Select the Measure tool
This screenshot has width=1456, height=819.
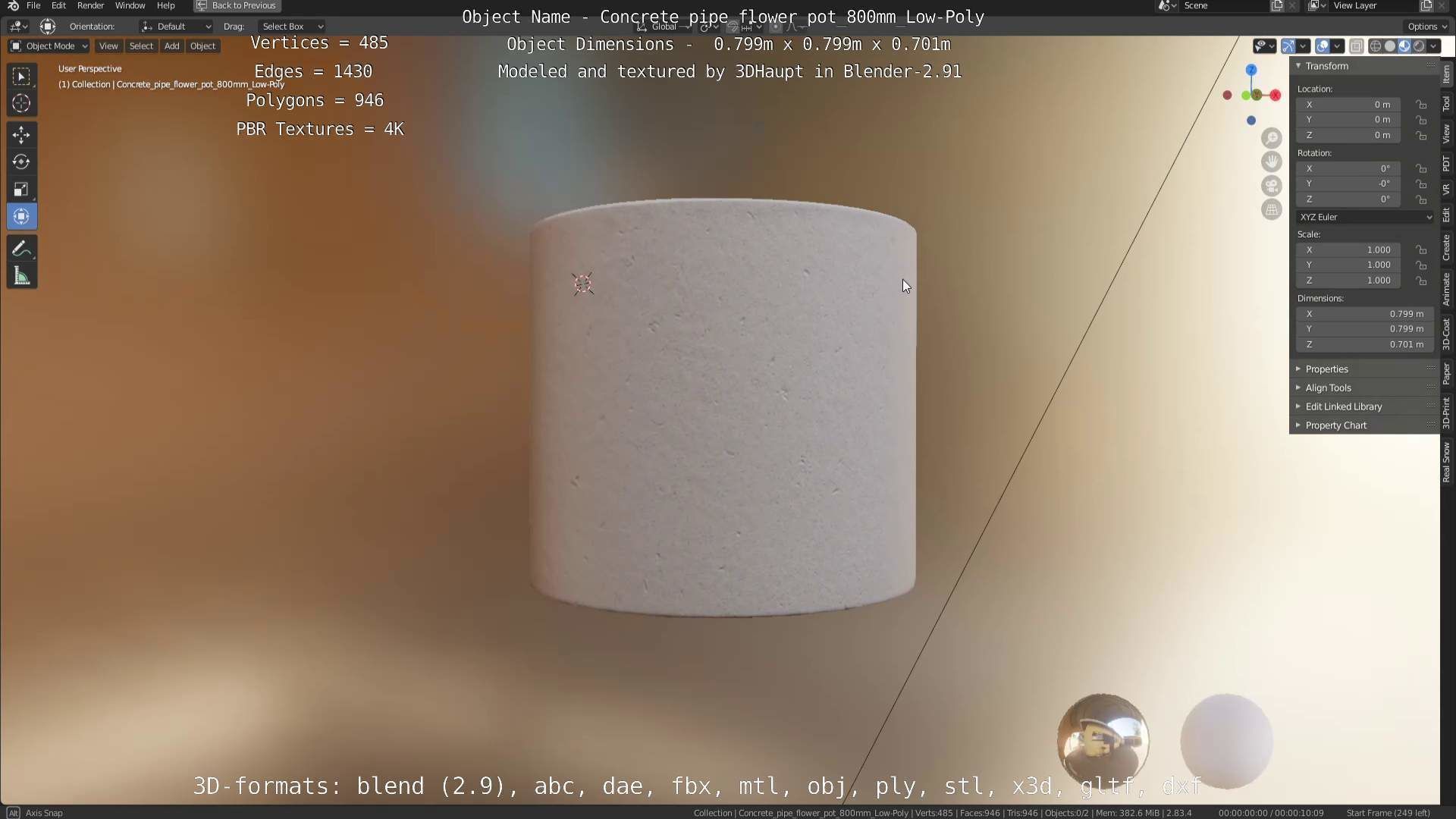point(21,276)
